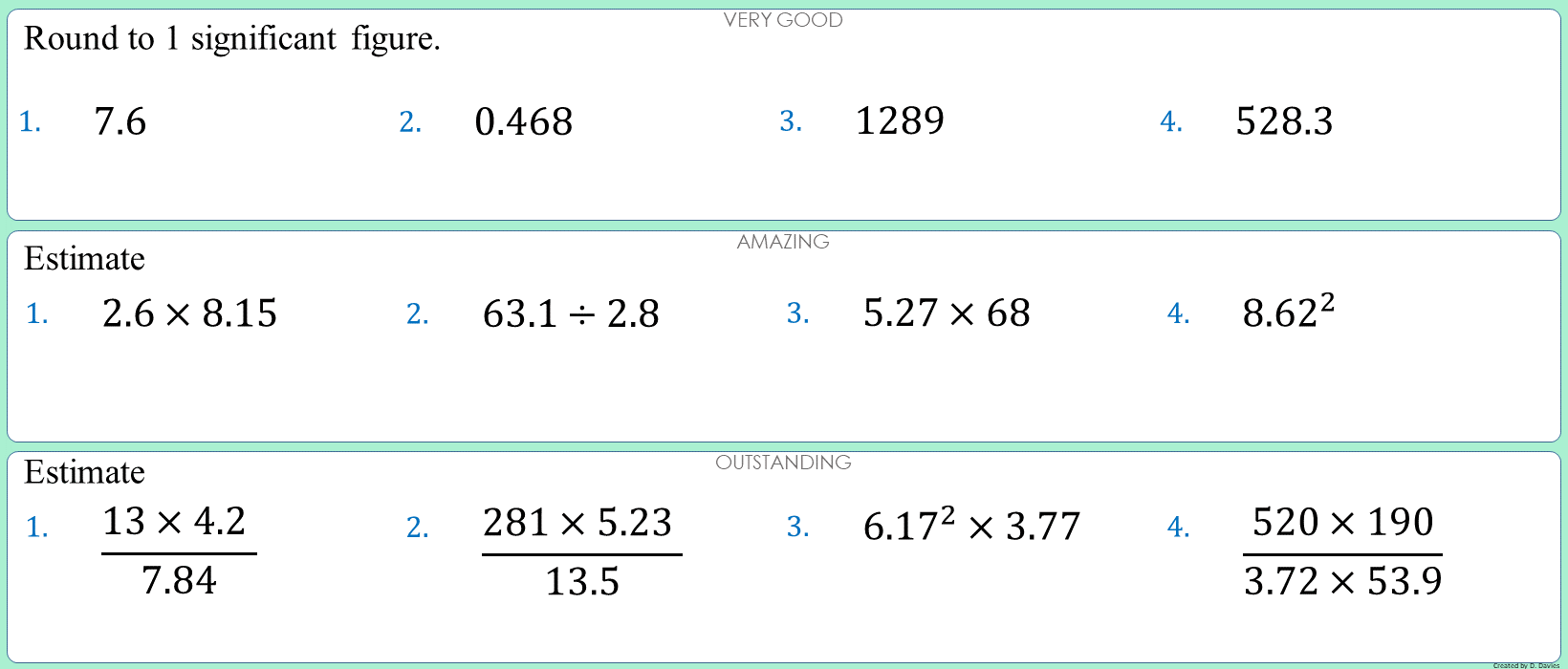Select the expression 2.6 × 8.15
This screenshot has width=1568, height=669.
pos(189,313)
